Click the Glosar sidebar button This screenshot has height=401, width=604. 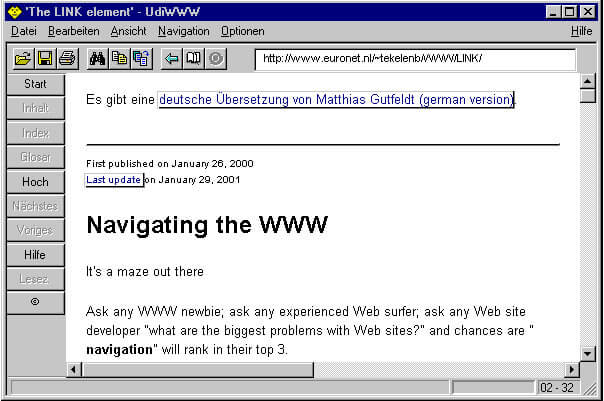click(x=35, y=157)
